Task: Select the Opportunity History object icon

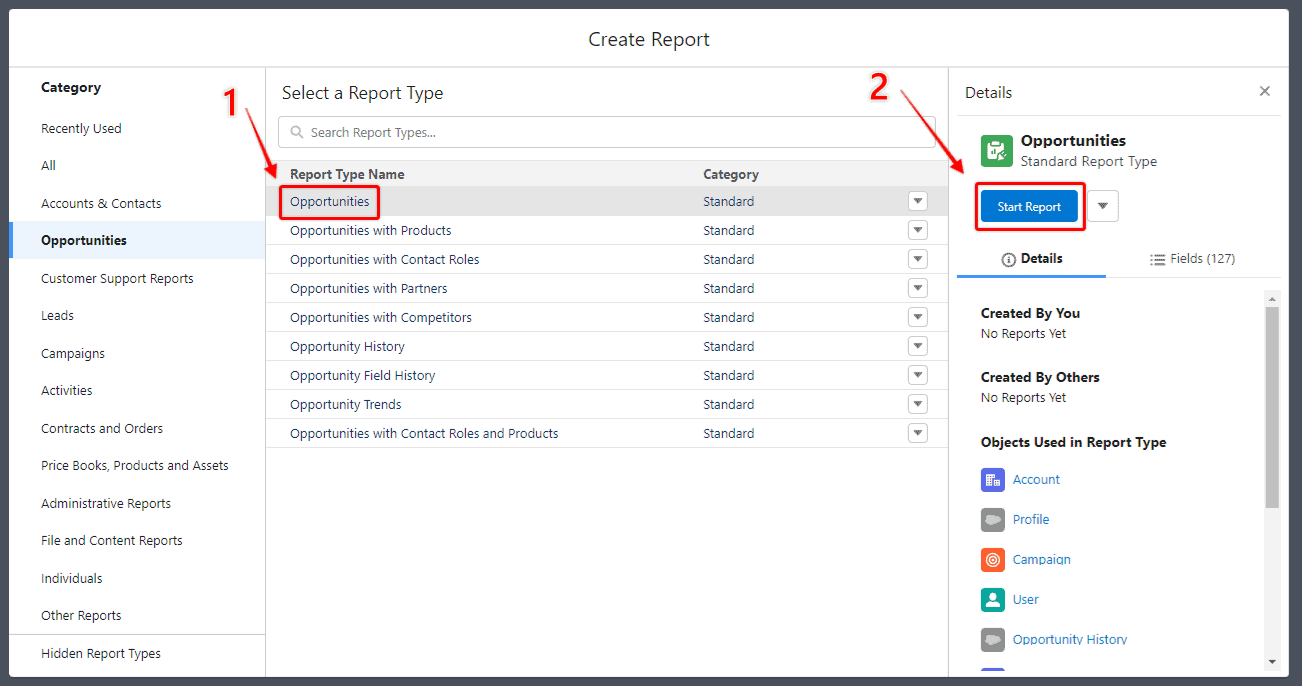Action: tap(993, 639)
